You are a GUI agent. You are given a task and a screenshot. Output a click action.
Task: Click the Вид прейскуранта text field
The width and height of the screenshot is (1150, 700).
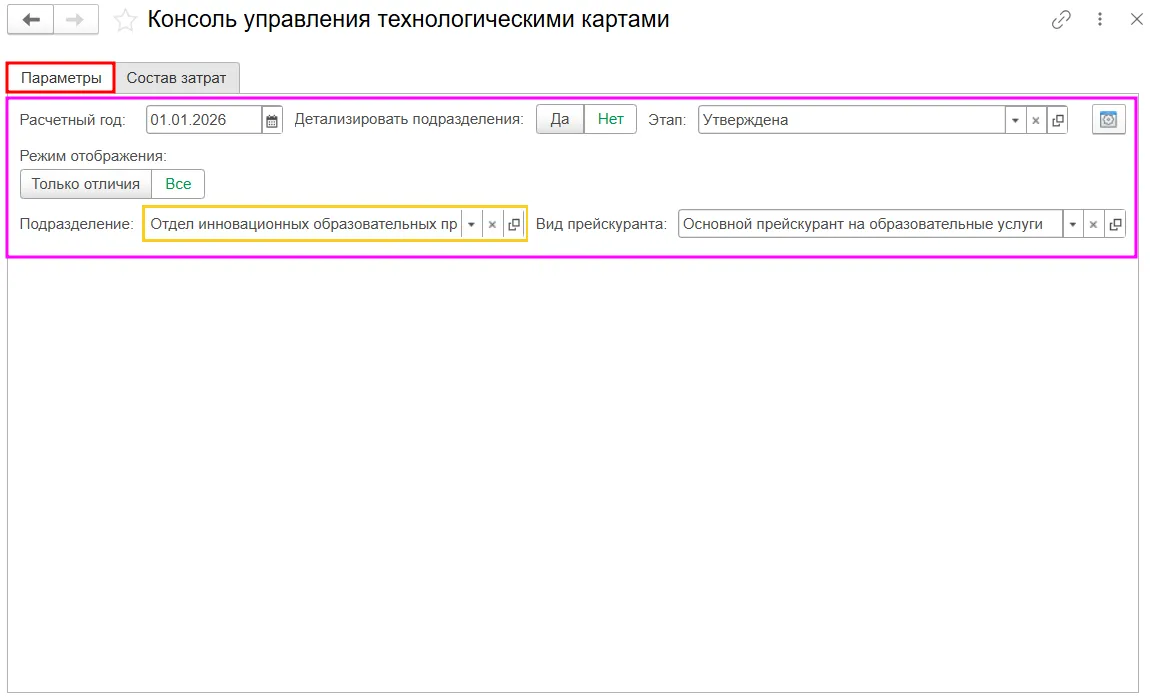click(x=871, y=225)
